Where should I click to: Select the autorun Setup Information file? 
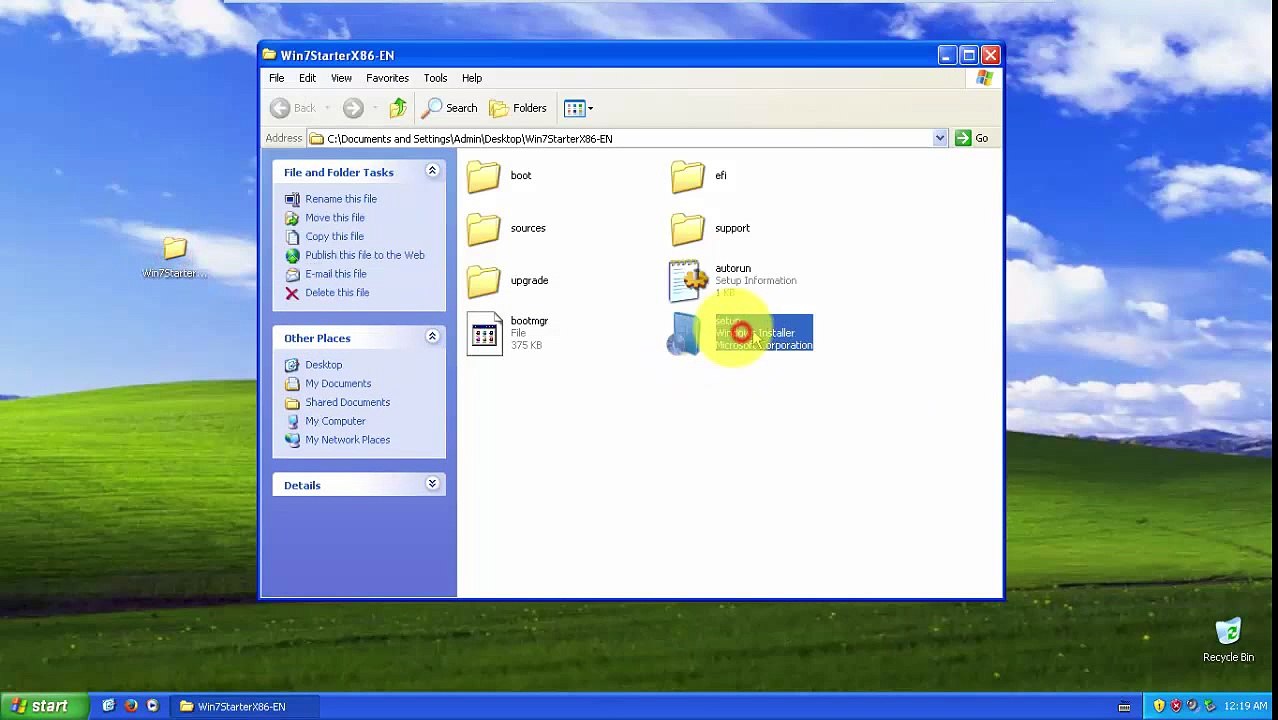(x=733, y=281)
